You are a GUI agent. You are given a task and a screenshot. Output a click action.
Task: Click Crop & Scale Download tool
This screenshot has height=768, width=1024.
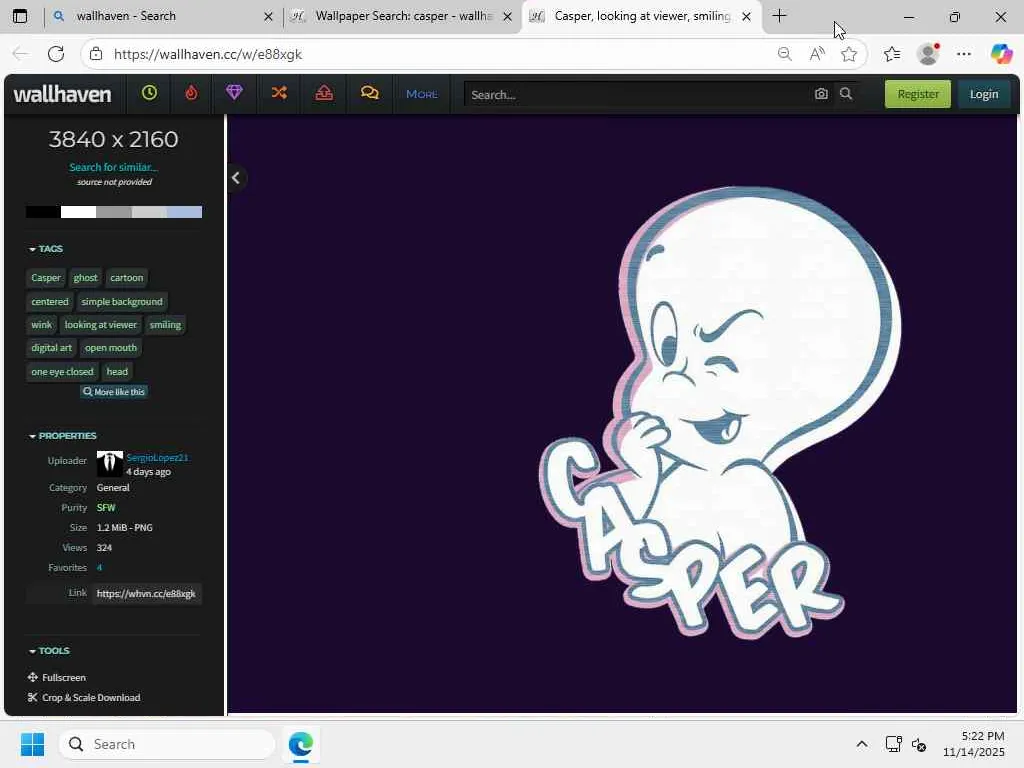tap(84, 697)
